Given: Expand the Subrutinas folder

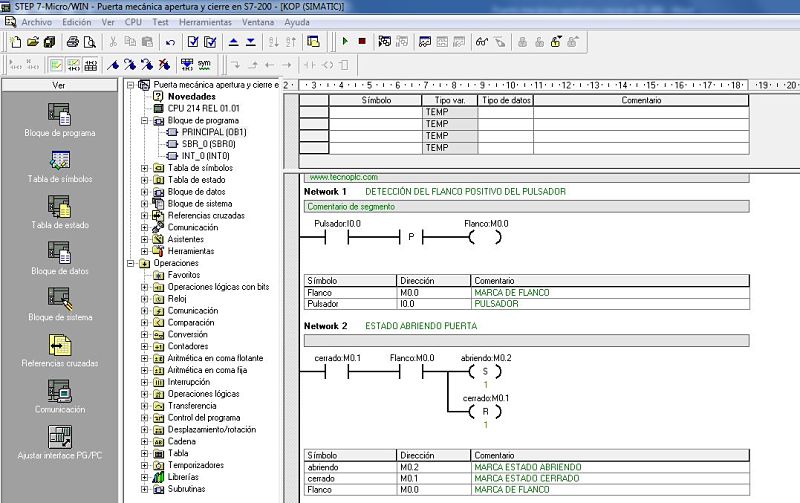Looking at the screenshot, I should [x=144, y=489].
